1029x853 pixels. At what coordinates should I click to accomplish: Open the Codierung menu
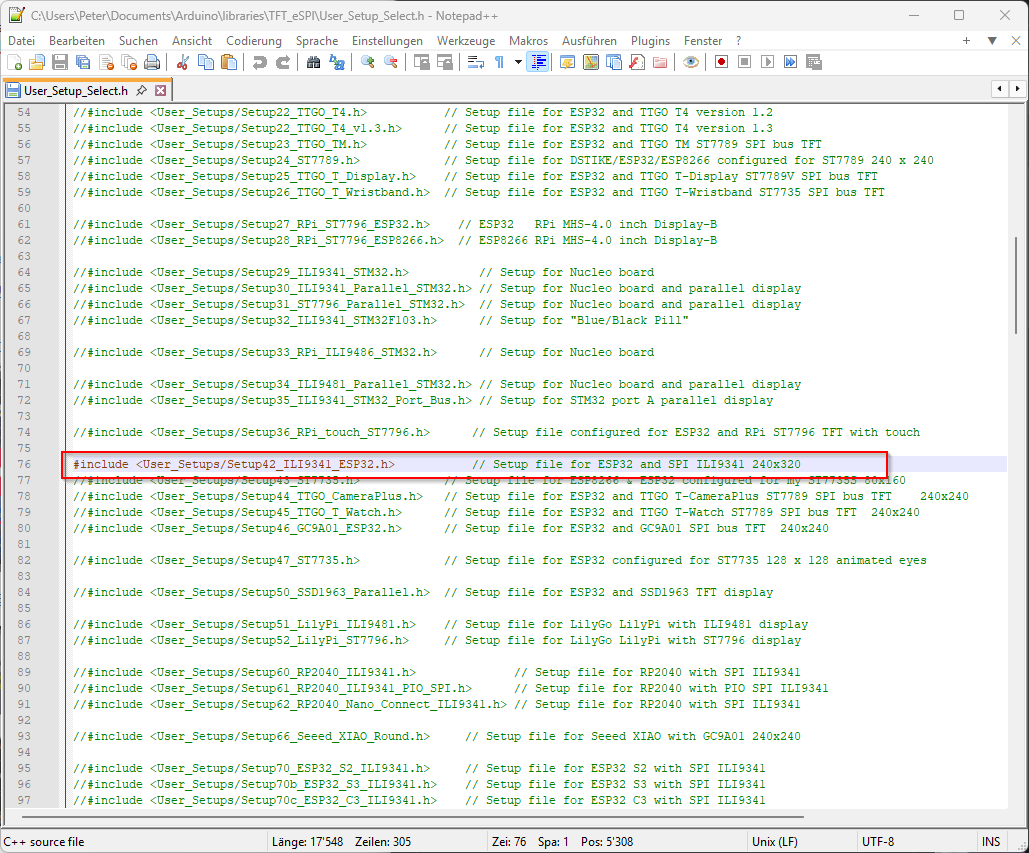click(x=254, y=41)
